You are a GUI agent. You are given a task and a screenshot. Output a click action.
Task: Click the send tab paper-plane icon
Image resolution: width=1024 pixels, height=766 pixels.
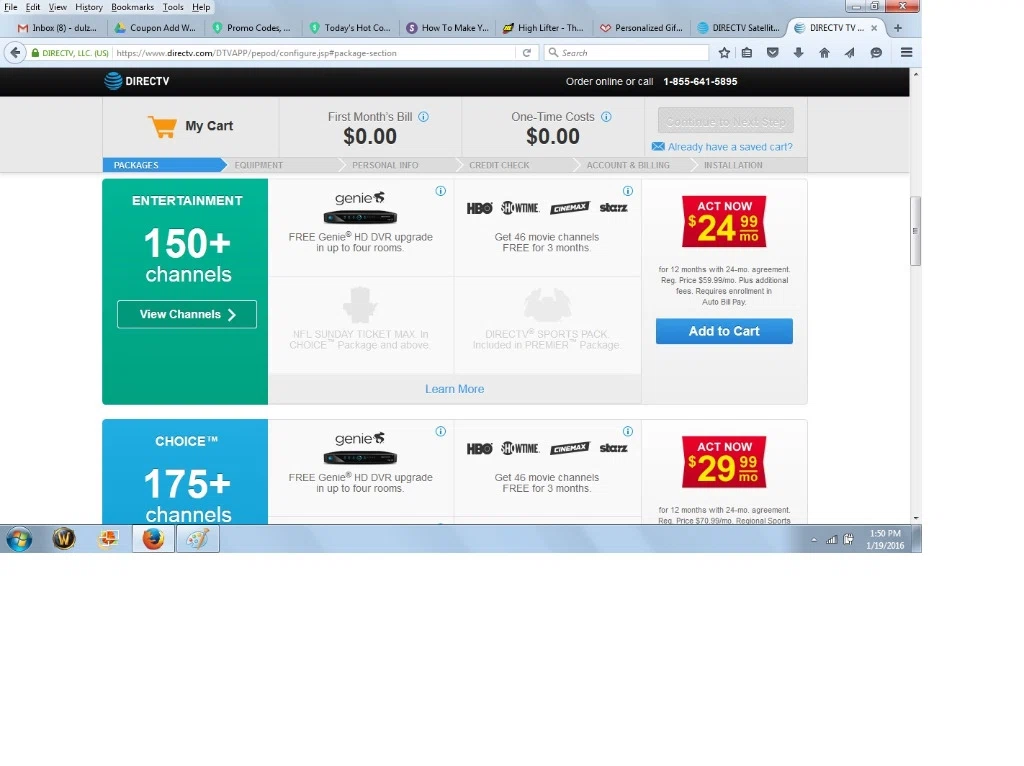tap(850, 53)
